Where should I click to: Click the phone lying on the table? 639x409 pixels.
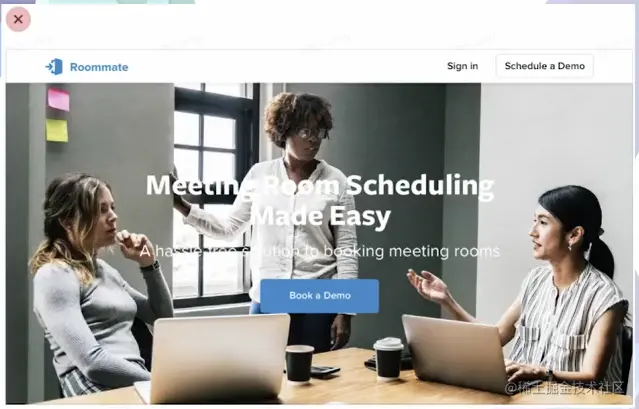click(x=324, y=370)
